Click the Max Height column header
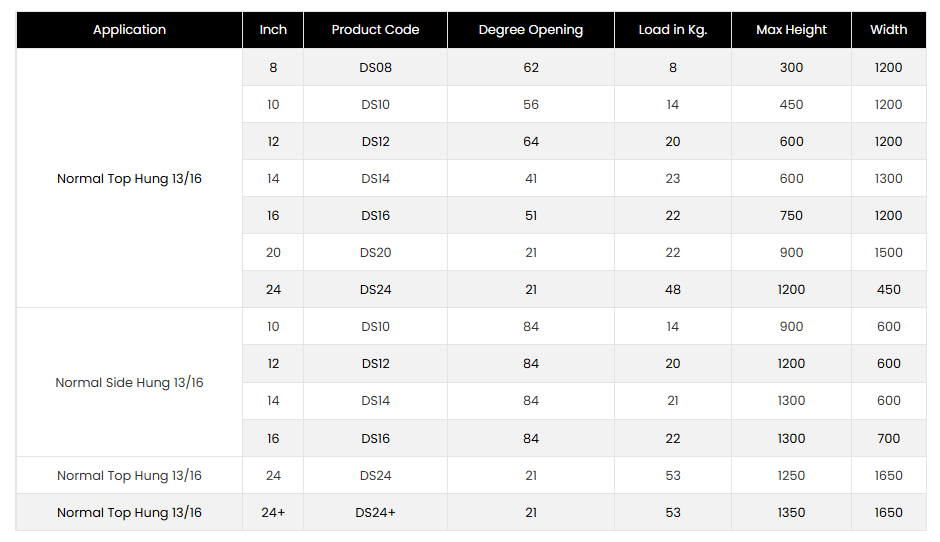 (x=791, y=30)
